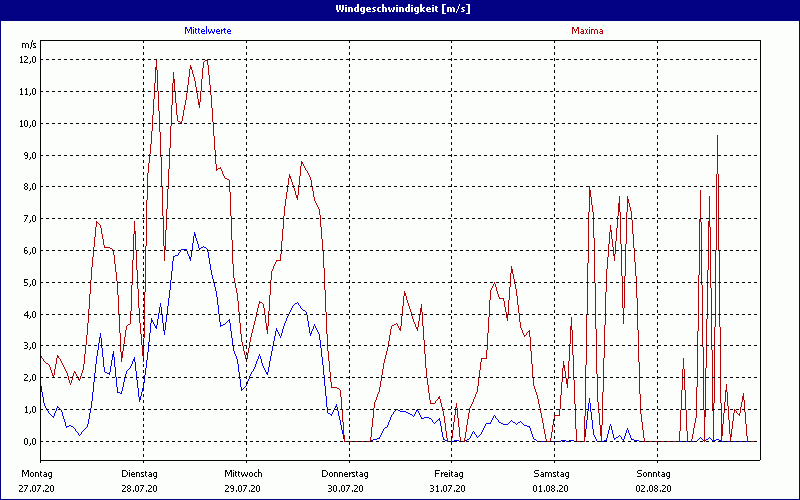Click the 'Samstag' day label
The height and width of the screenshot is (500, 800).
point(552,474)
